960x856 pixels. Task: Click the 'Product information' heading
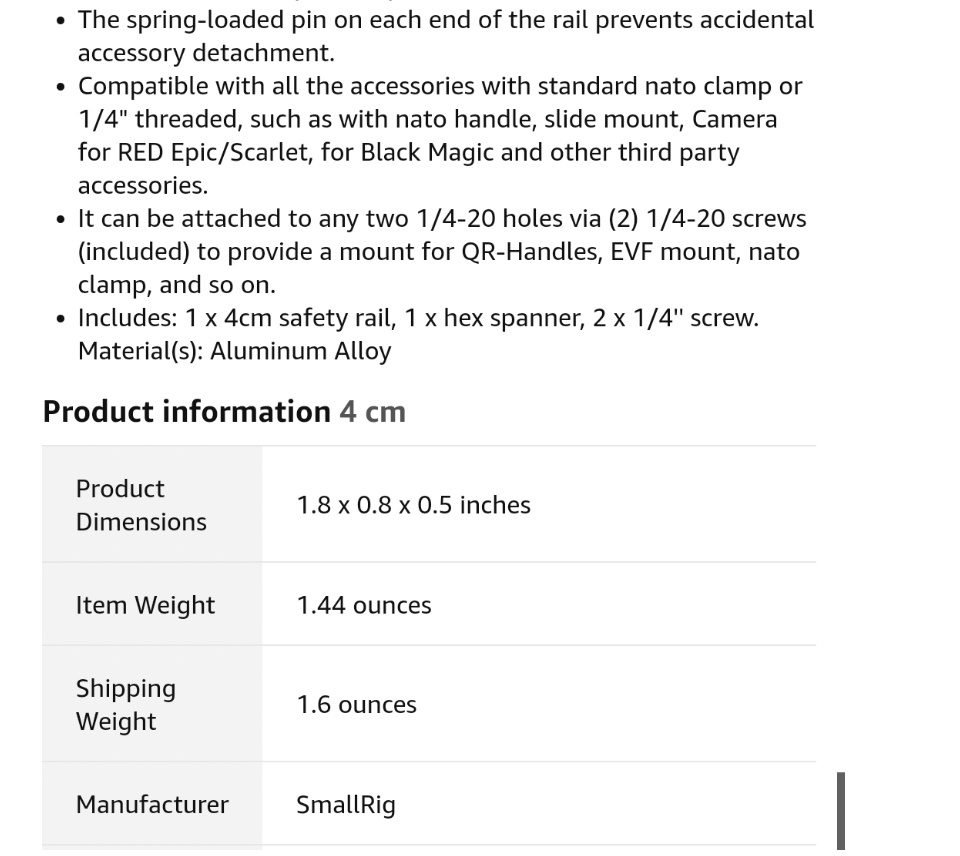coord(186,412)
